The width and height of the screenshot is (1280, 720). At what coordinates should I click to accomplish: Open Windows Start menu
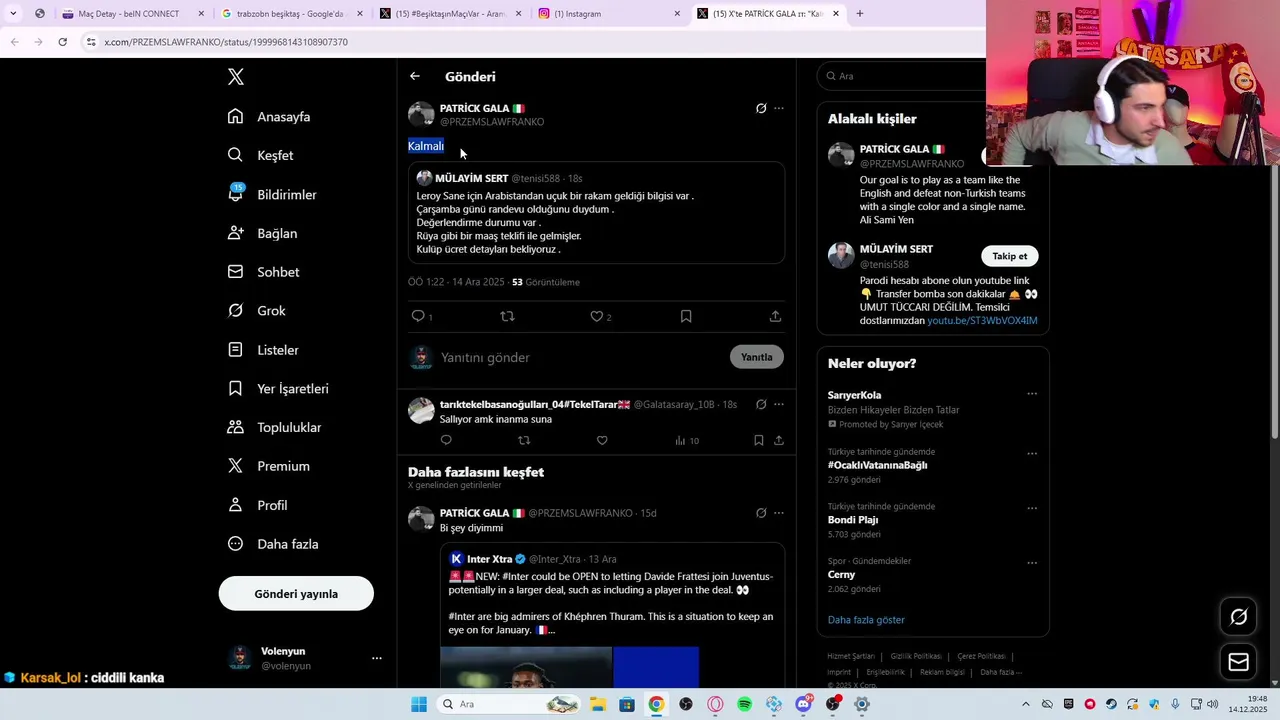419,704
